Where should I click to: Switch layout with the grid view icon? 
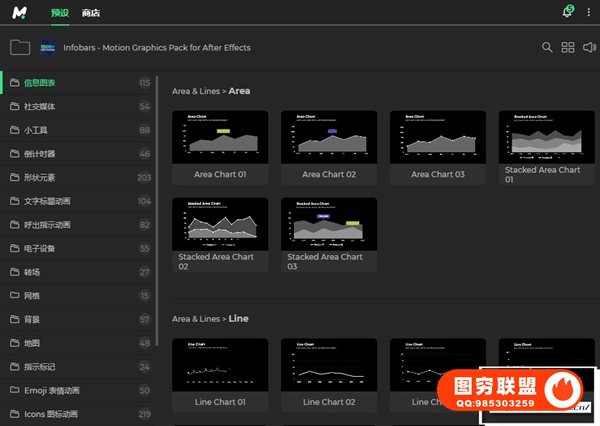click(568, 47)
